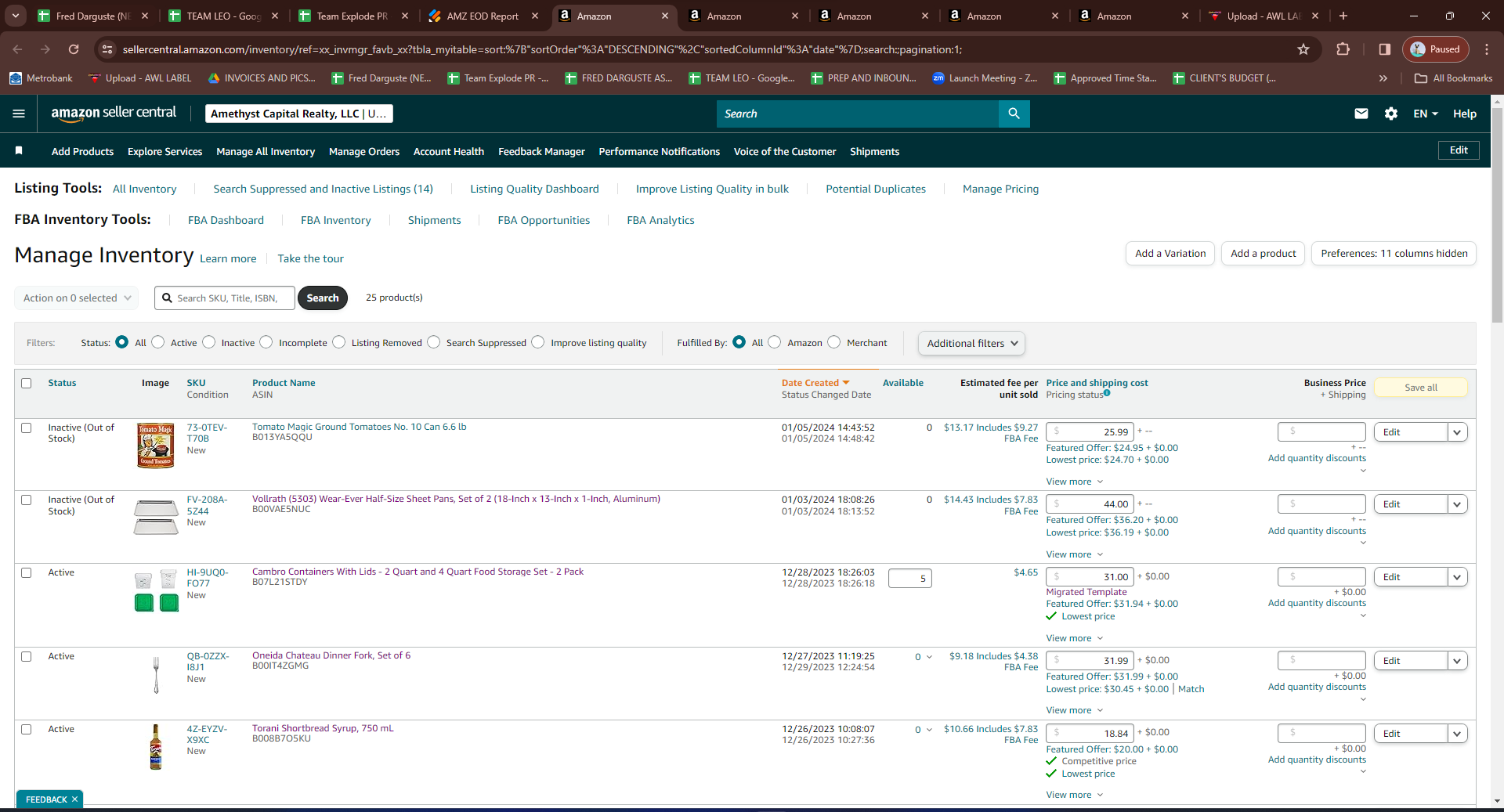1504x812 pixels.
Task: Switch to the Upload - AWL LABEL tab
Action: point(1264,16)
